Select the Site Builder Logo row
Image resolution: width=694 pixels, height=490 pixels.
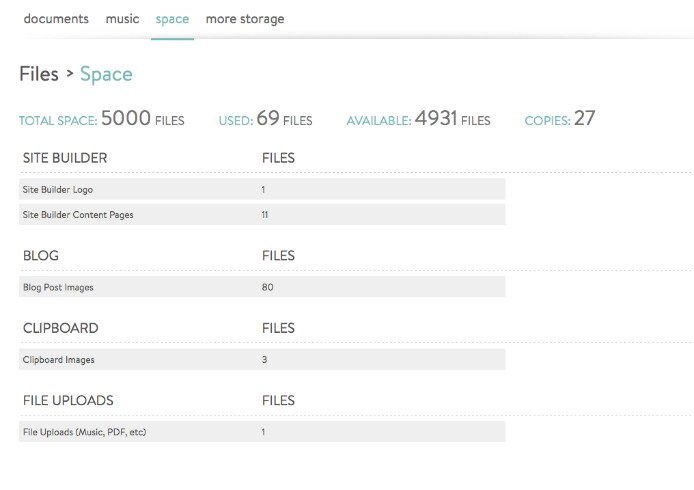pyautogui.click(x=262, y=189)
